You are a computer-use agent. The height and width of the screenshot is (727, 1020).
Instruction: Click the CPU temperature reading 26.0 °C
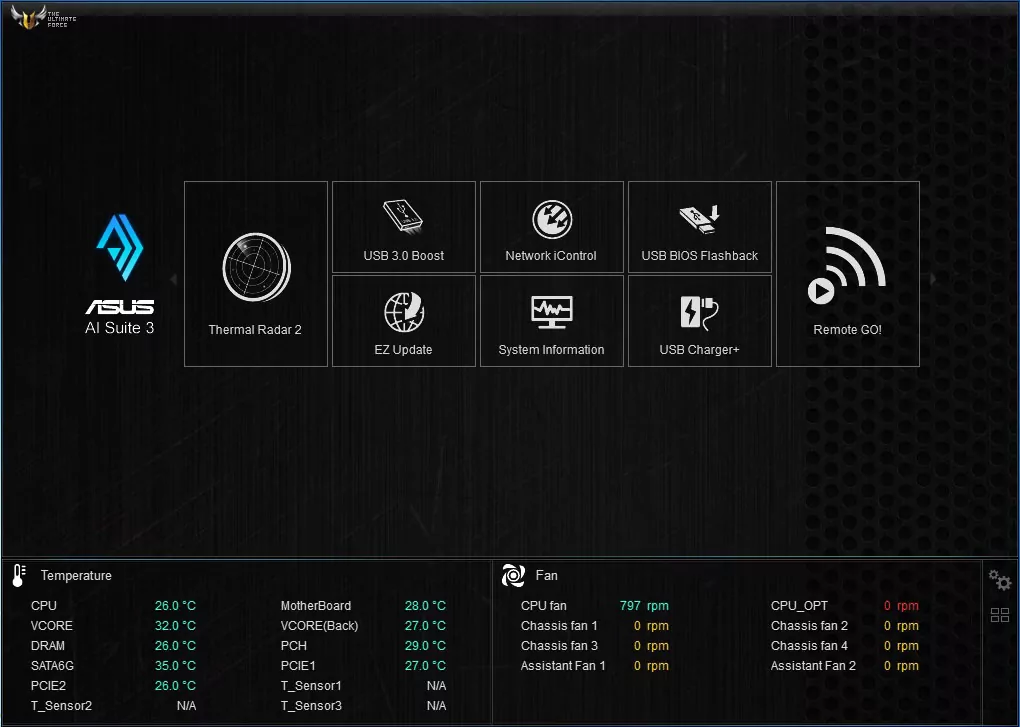pos(174,605)
